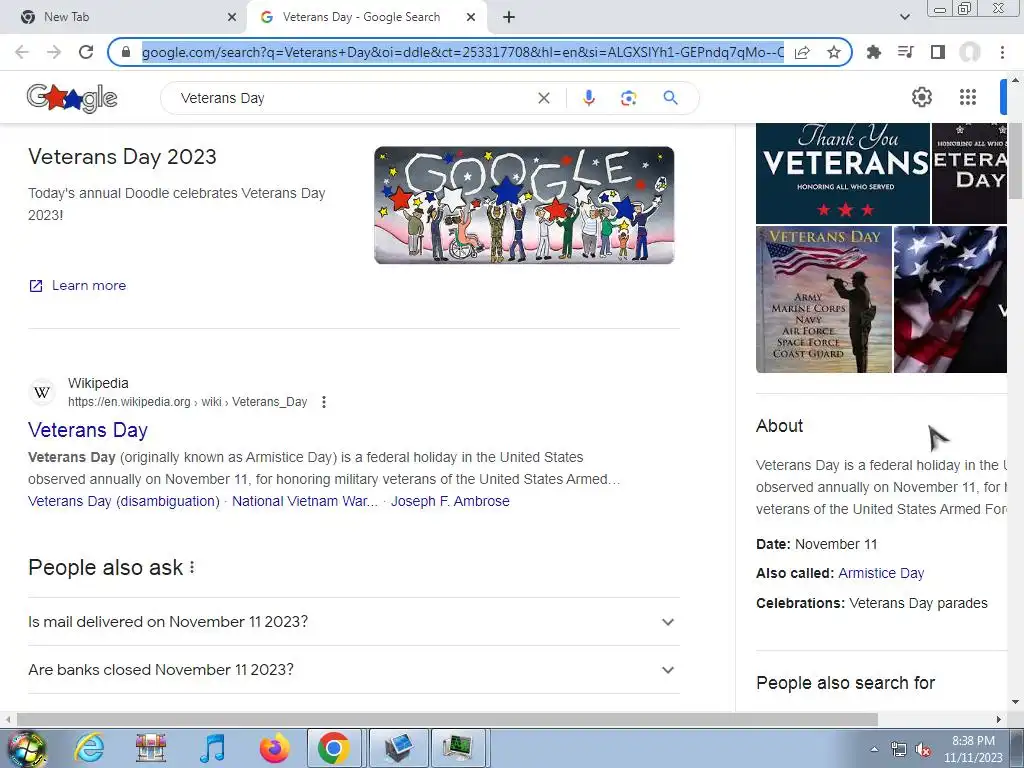Viewport: 1024px width, 768px height.
Task: Open Veterans Day (disambiguation) link
Action: (123, 501)
